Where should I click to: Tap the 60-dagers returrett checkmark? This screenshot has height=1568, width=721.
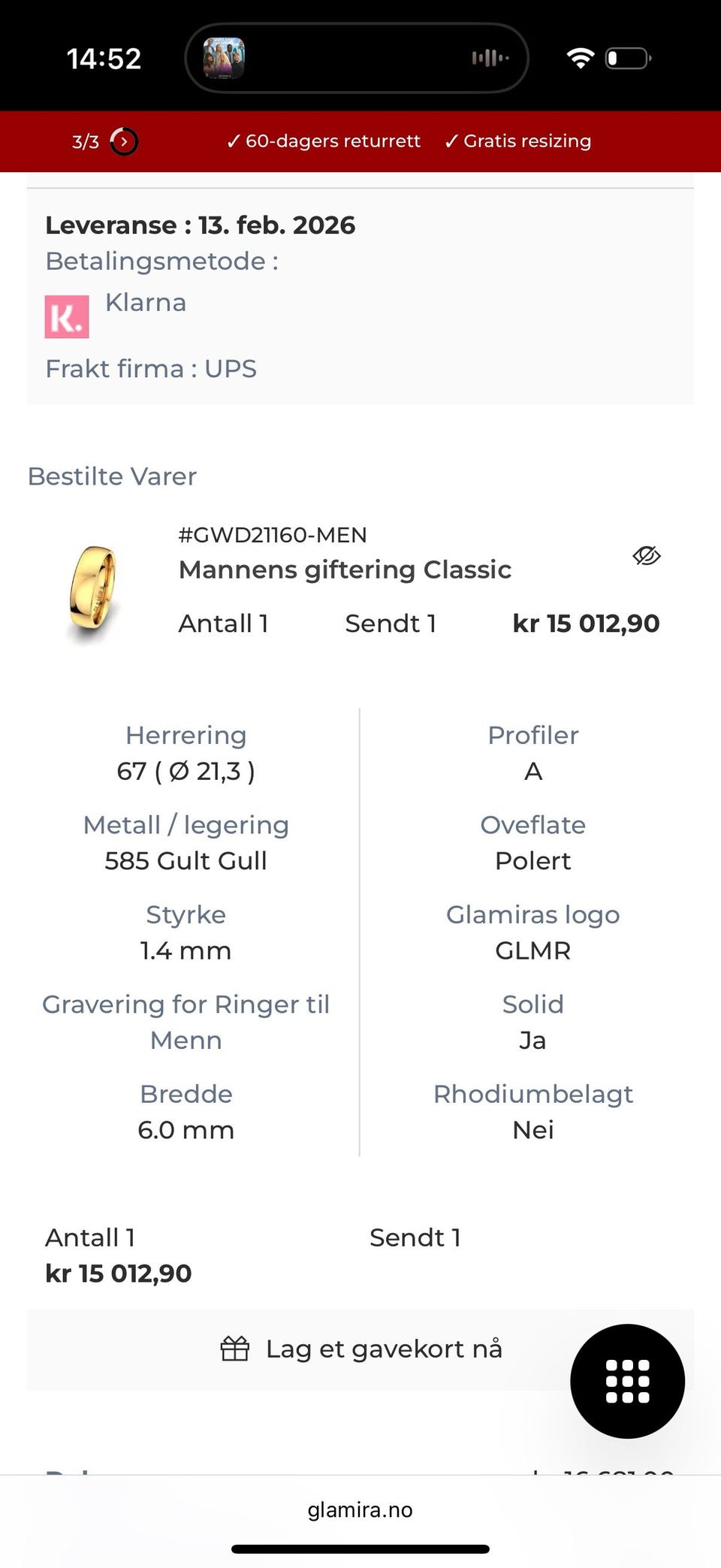point(235,140)
